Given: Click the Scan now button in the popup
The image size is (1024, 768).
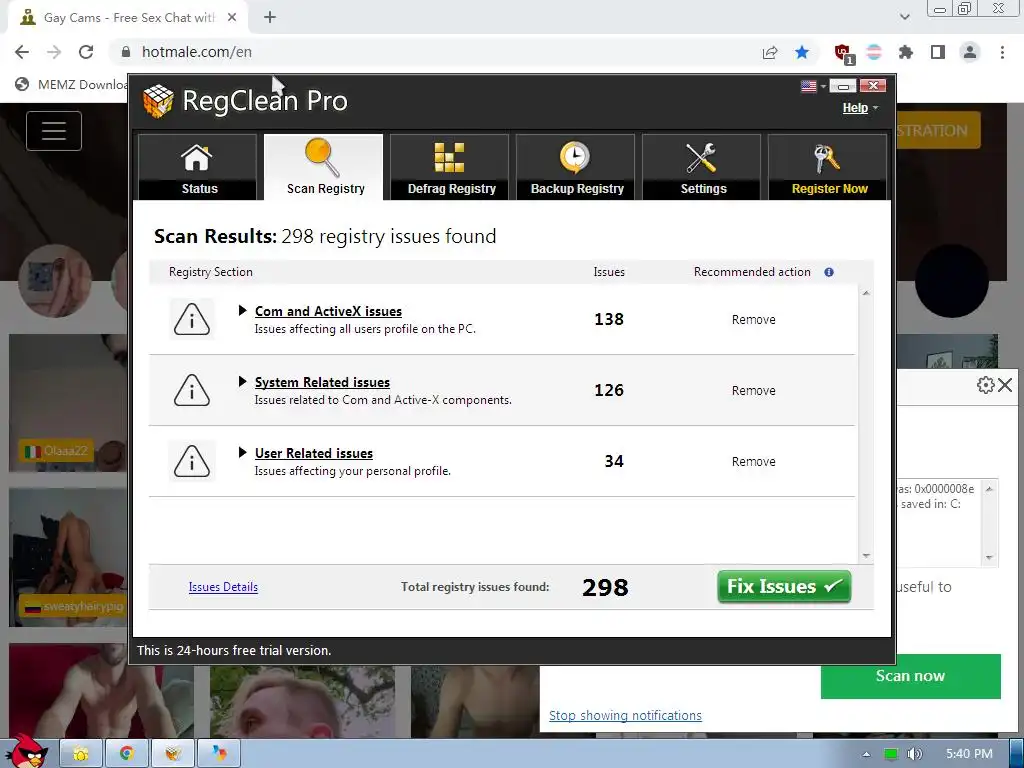Looking at the screenshot, I should (910, 676).
